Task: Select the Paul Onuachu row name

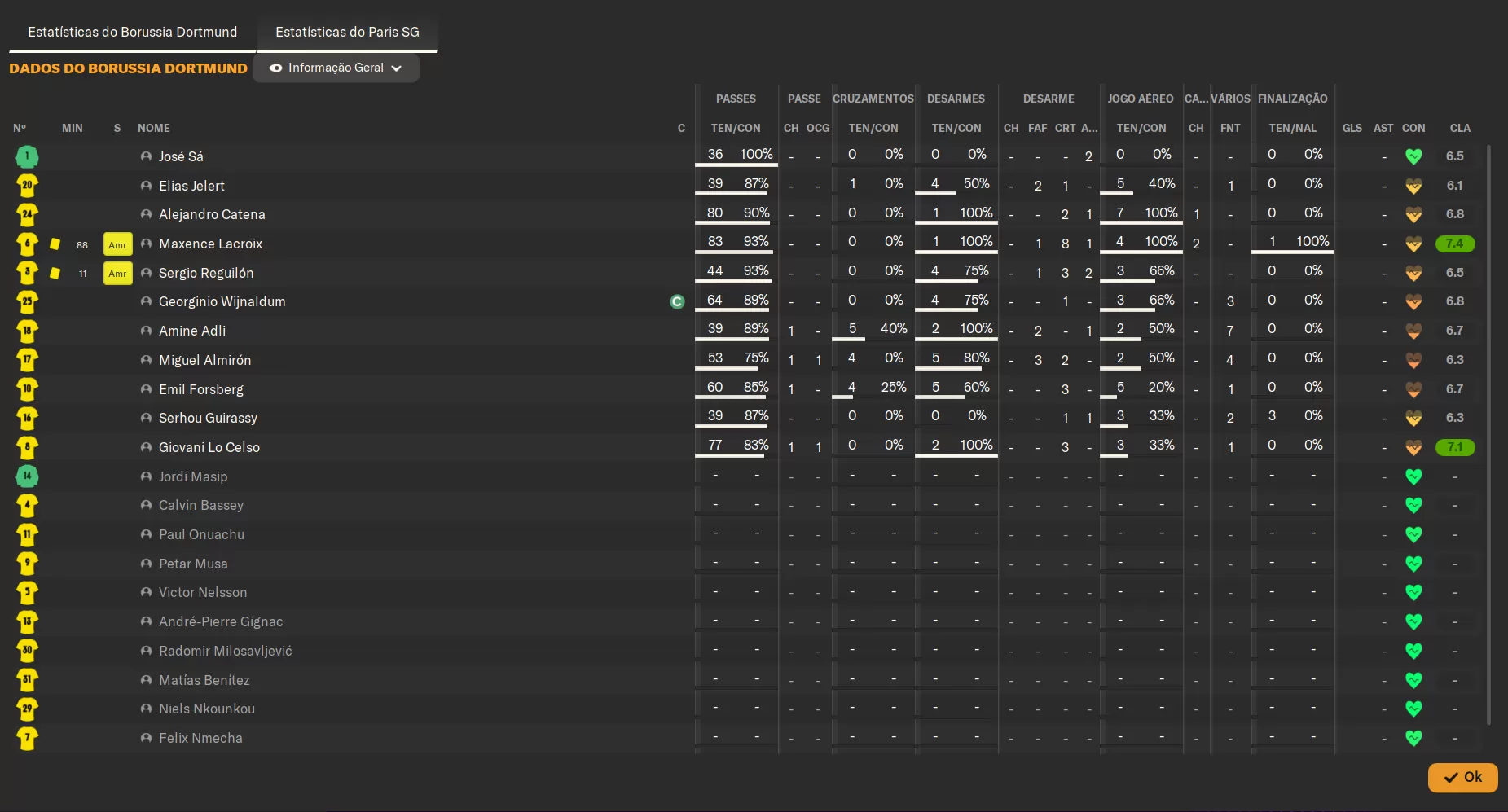Action: click(x=201, y=534)
